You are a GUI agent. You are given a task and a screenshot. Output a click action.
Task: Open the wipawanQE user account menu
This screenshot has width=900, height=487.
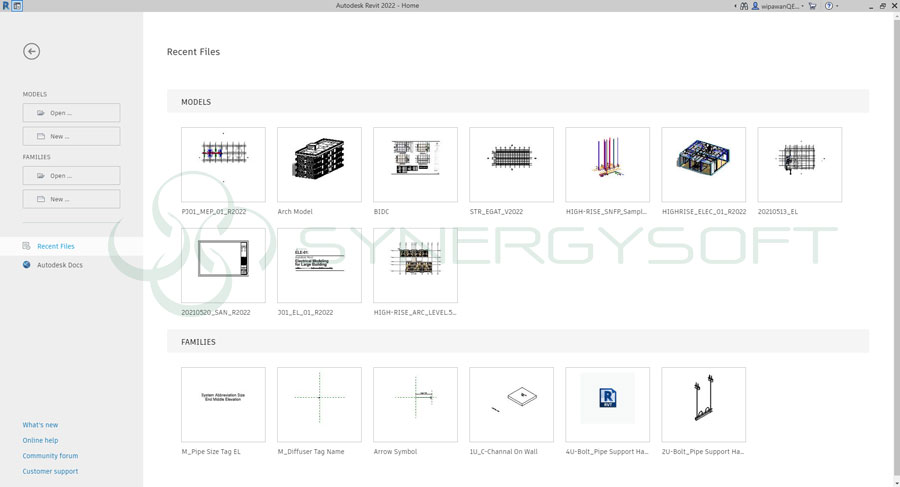777,6
